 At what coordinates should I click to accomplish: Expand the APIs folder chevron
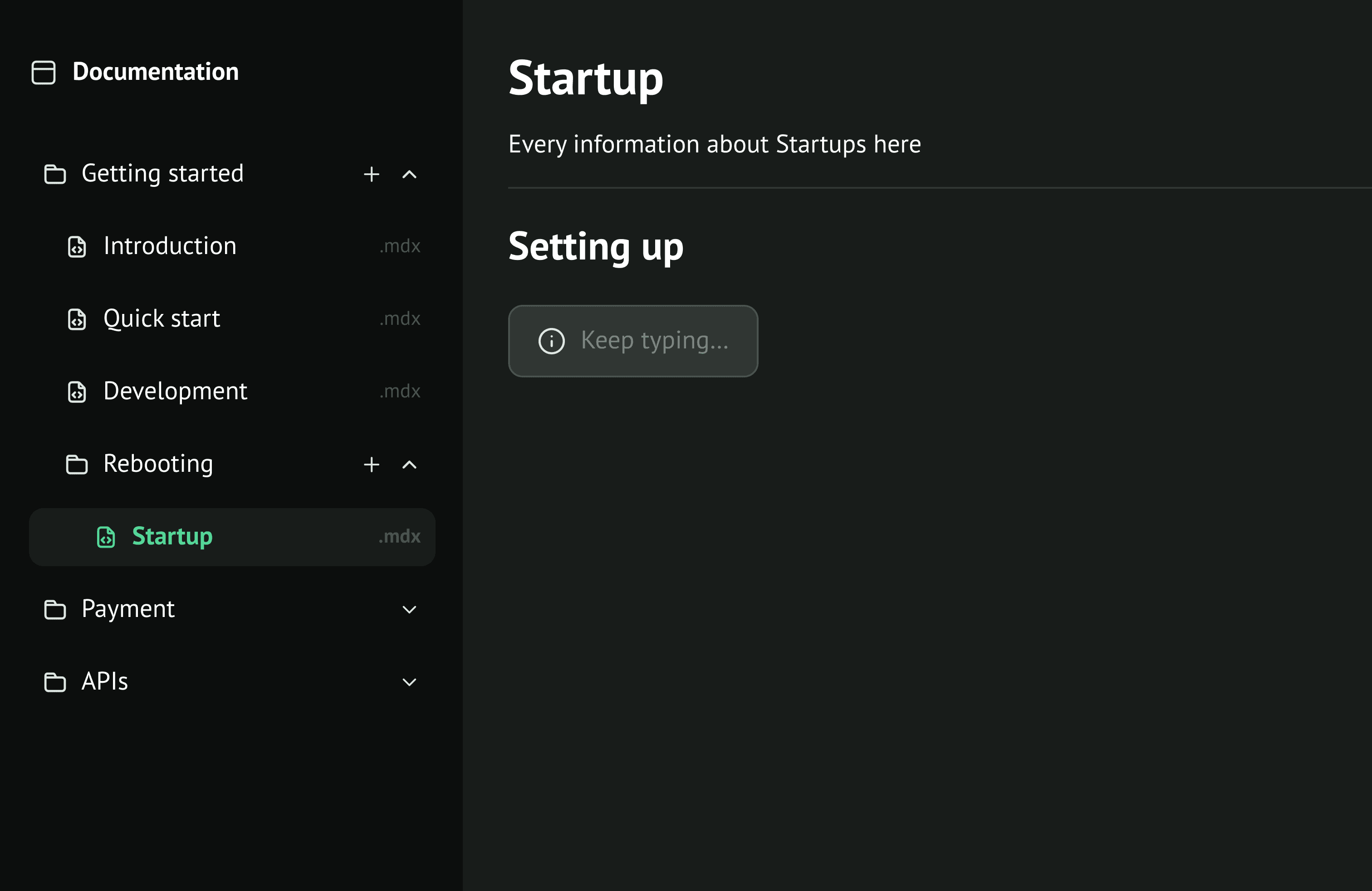click(409, 682)
